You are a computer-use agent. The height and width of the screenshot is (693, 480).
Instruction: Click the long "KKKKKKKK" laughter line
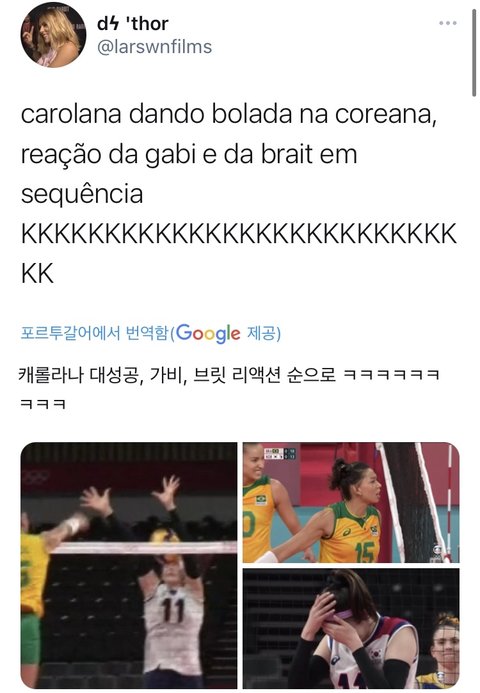(239, 234)
